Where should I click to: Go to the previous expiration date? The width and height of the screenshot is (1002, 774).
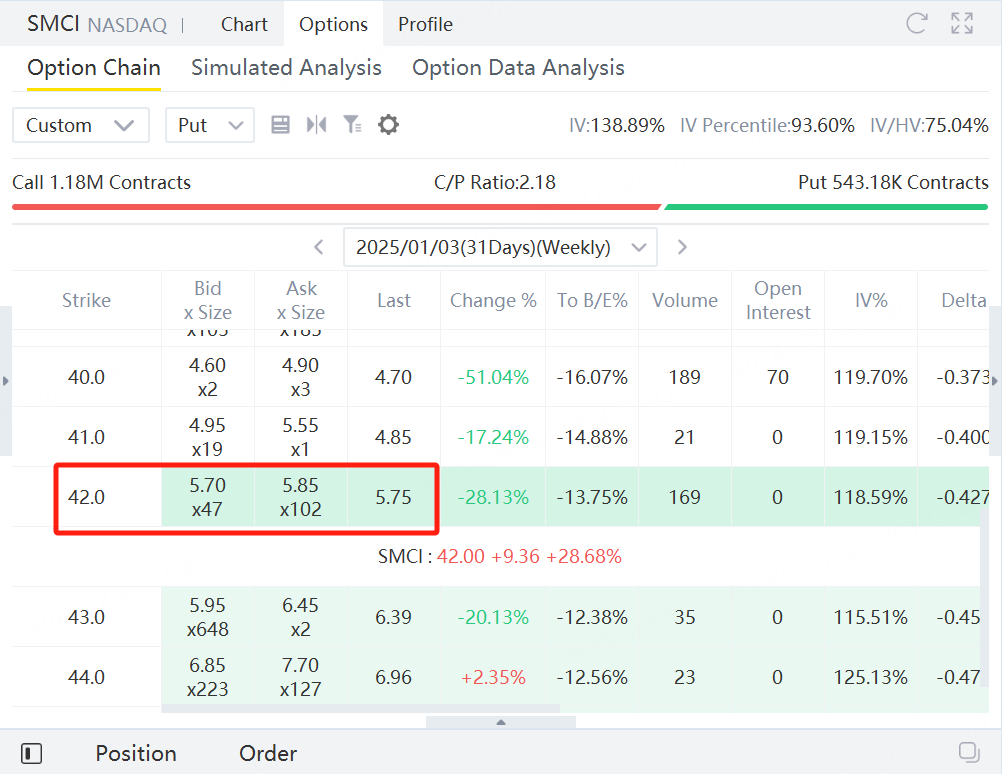pos(319,247)
